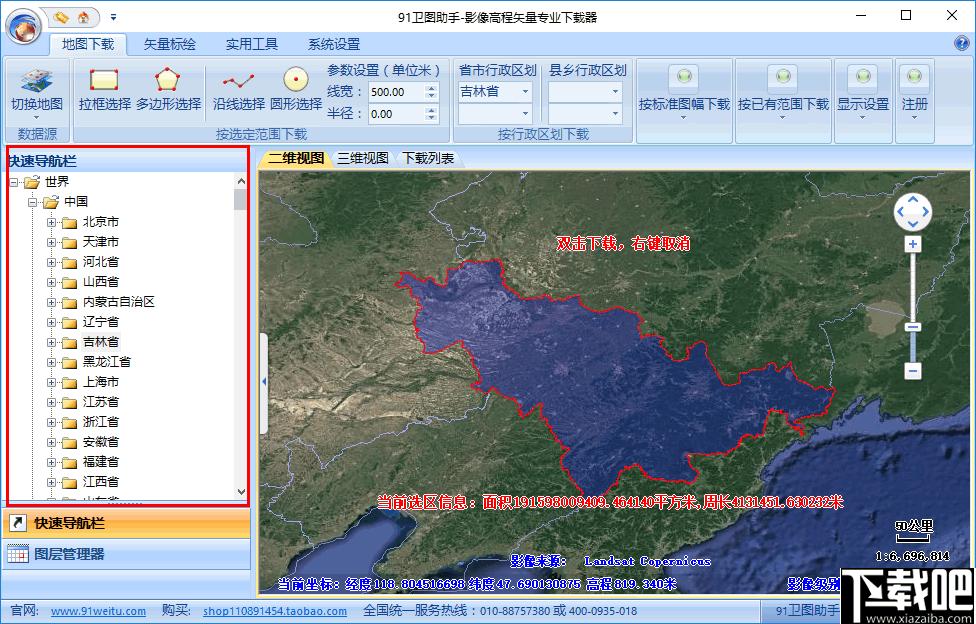This screenshot has width=976, height=624.
Task: Open the 切换地图 dropdown arrow
Action: point(37,118)
